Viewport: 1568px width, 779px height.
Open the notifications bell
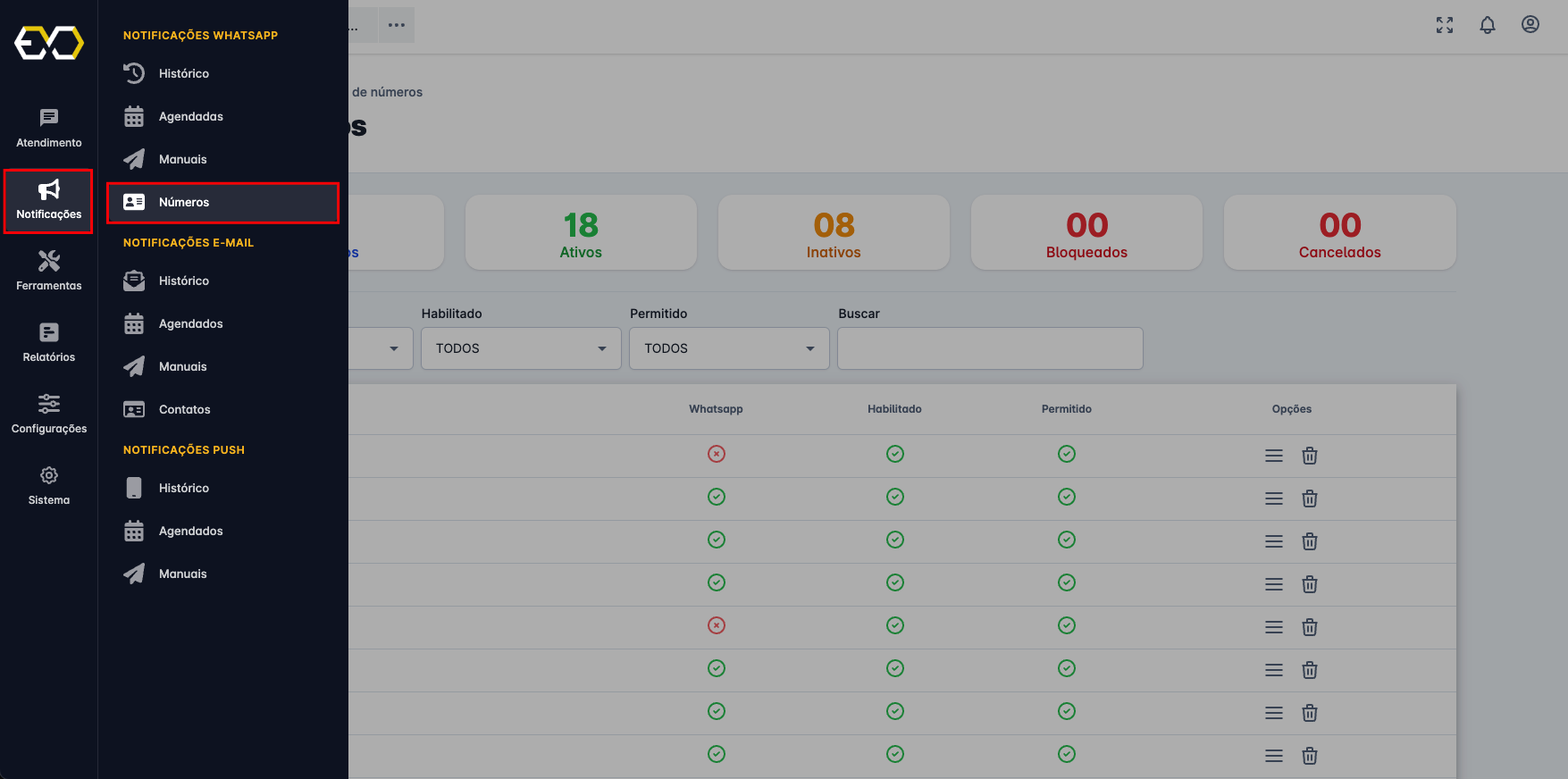pyautogui.click(x=1487, y=25)
